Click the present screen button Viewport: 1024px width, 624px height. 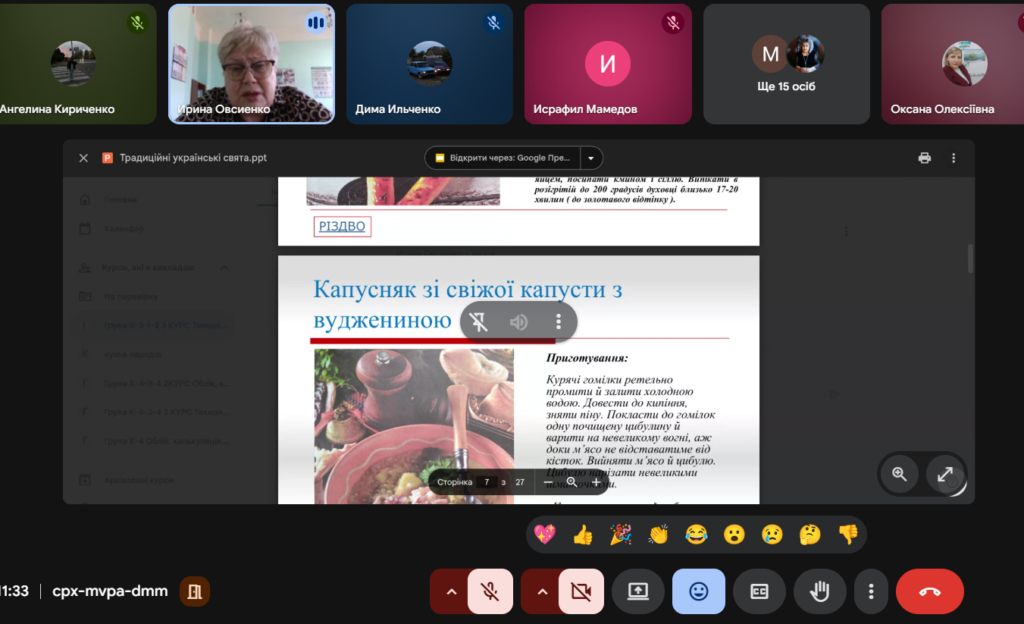pos(638,591)
